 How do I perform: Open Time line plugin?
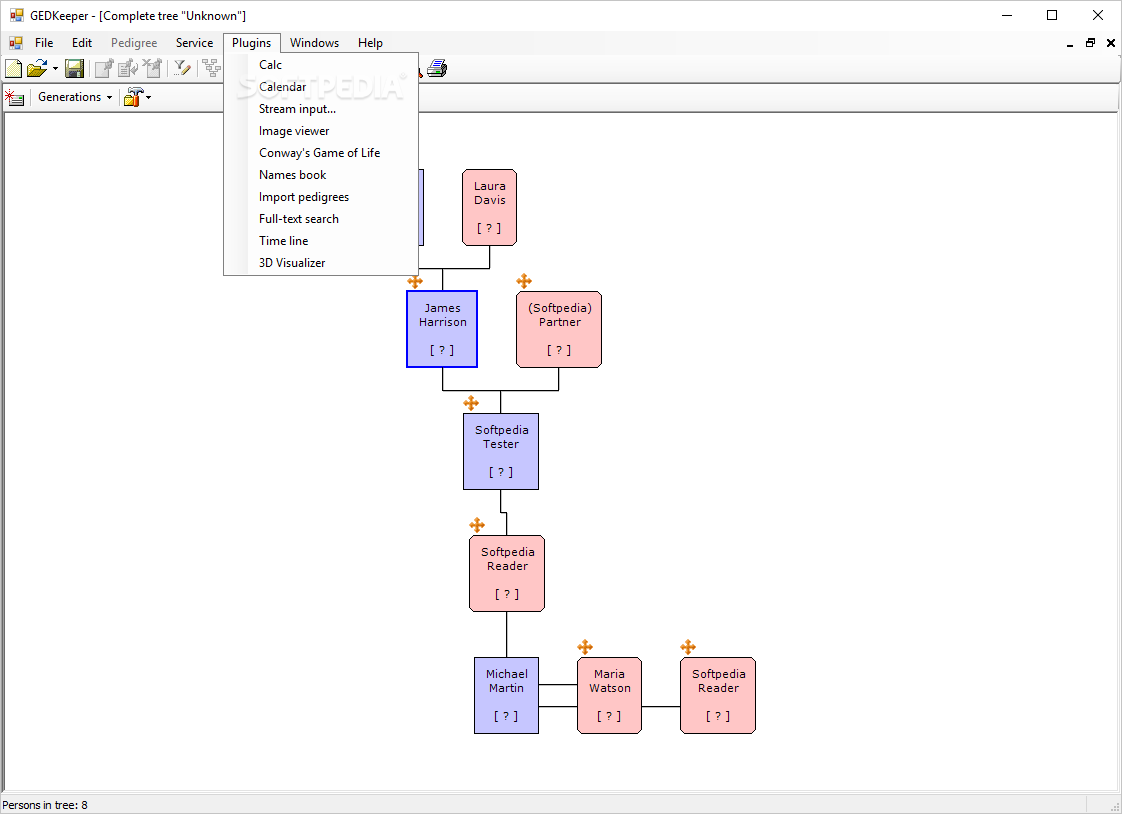pos(321,241)
